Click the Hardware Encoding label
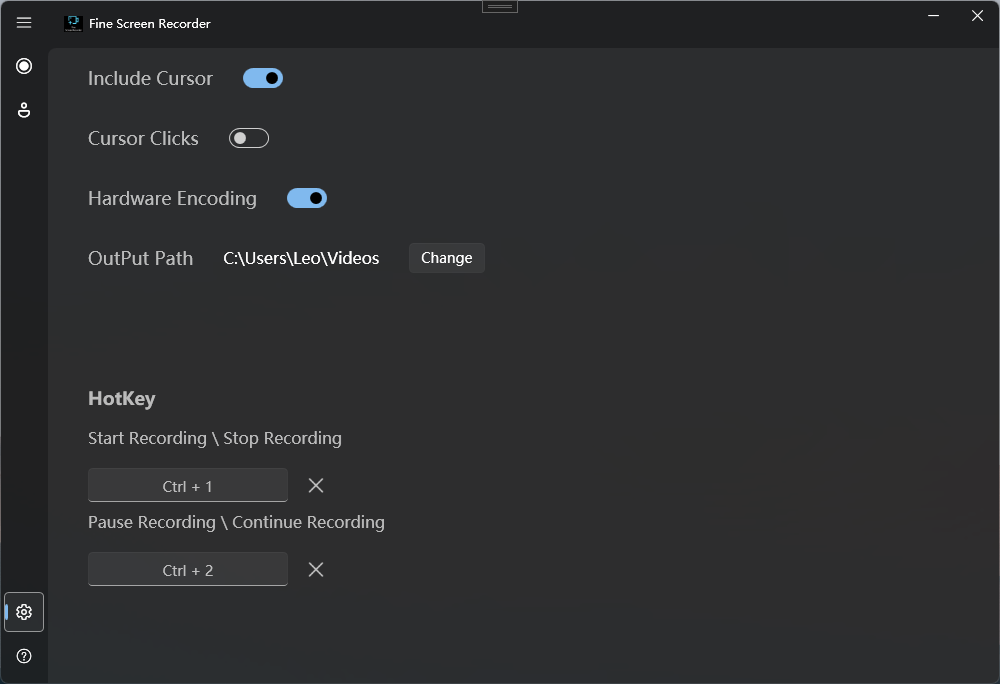Screen dimensions: 1000x684 pos(172,198)
